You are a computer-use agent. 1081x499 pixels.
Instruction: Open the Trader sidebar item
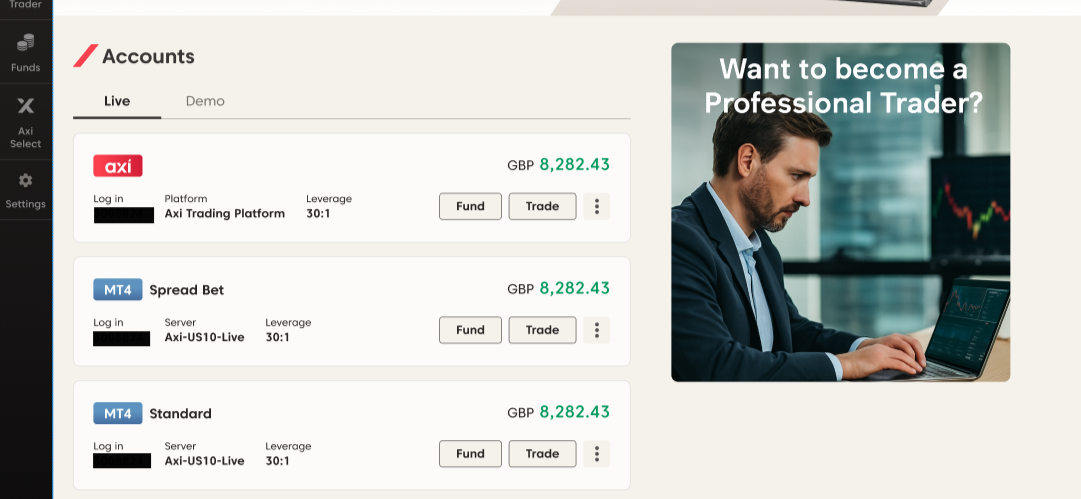pos(26,6)
